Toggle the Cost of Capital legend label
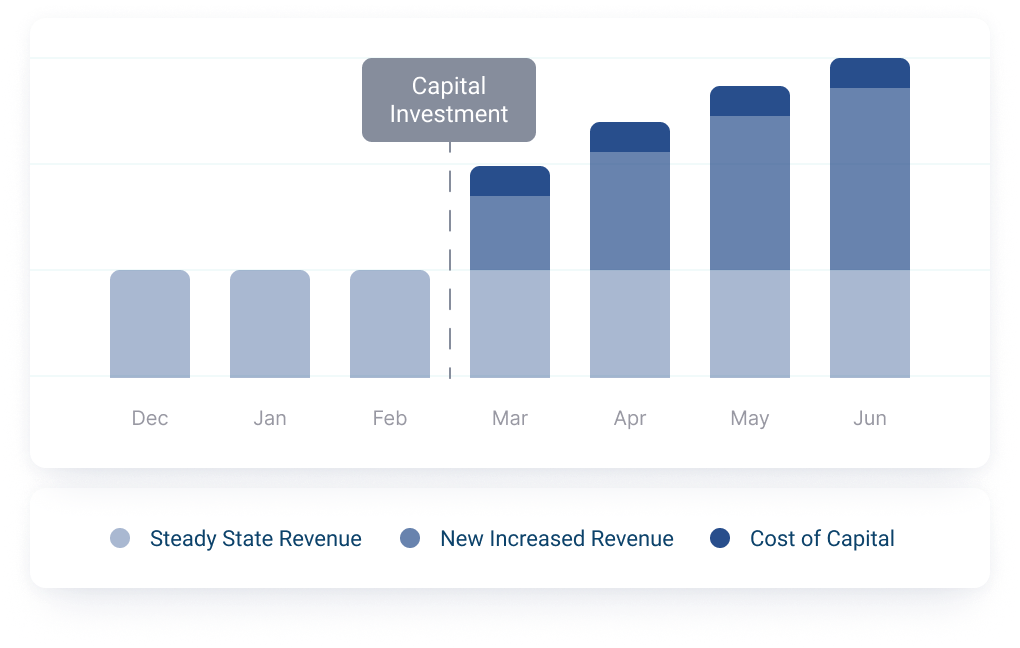Image resolution: width=1020 pixels, height=648 pixels. (x=822, y=539)
